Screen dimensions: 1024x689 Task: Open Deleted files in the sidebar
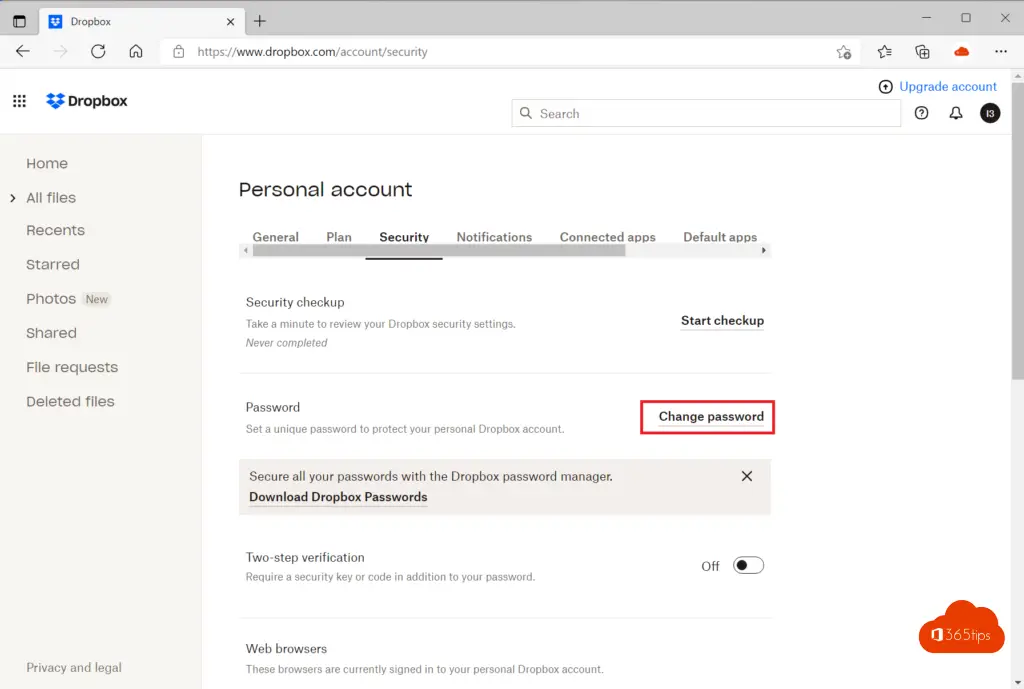(70, 401)
